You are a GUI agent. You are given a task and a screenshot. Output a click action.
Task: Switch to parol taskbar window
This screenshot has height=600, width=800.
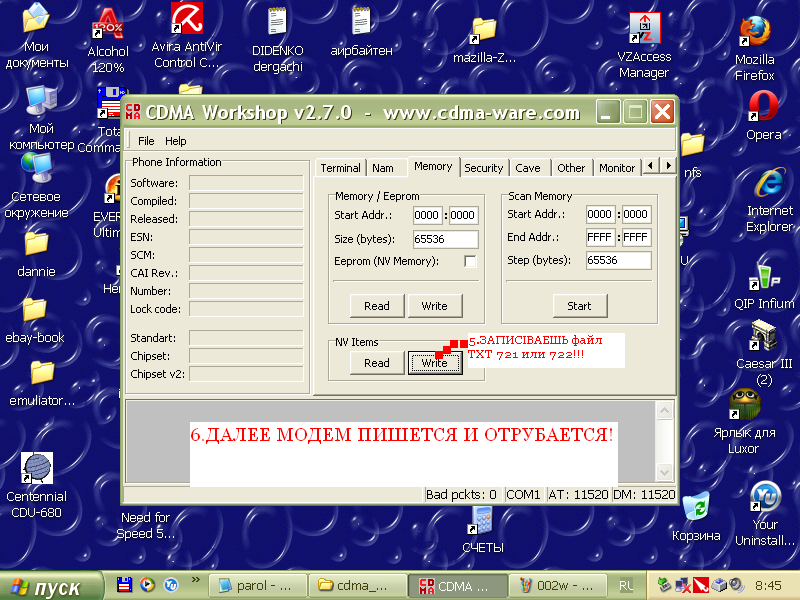pyautogui.click(x=257, y=586)
